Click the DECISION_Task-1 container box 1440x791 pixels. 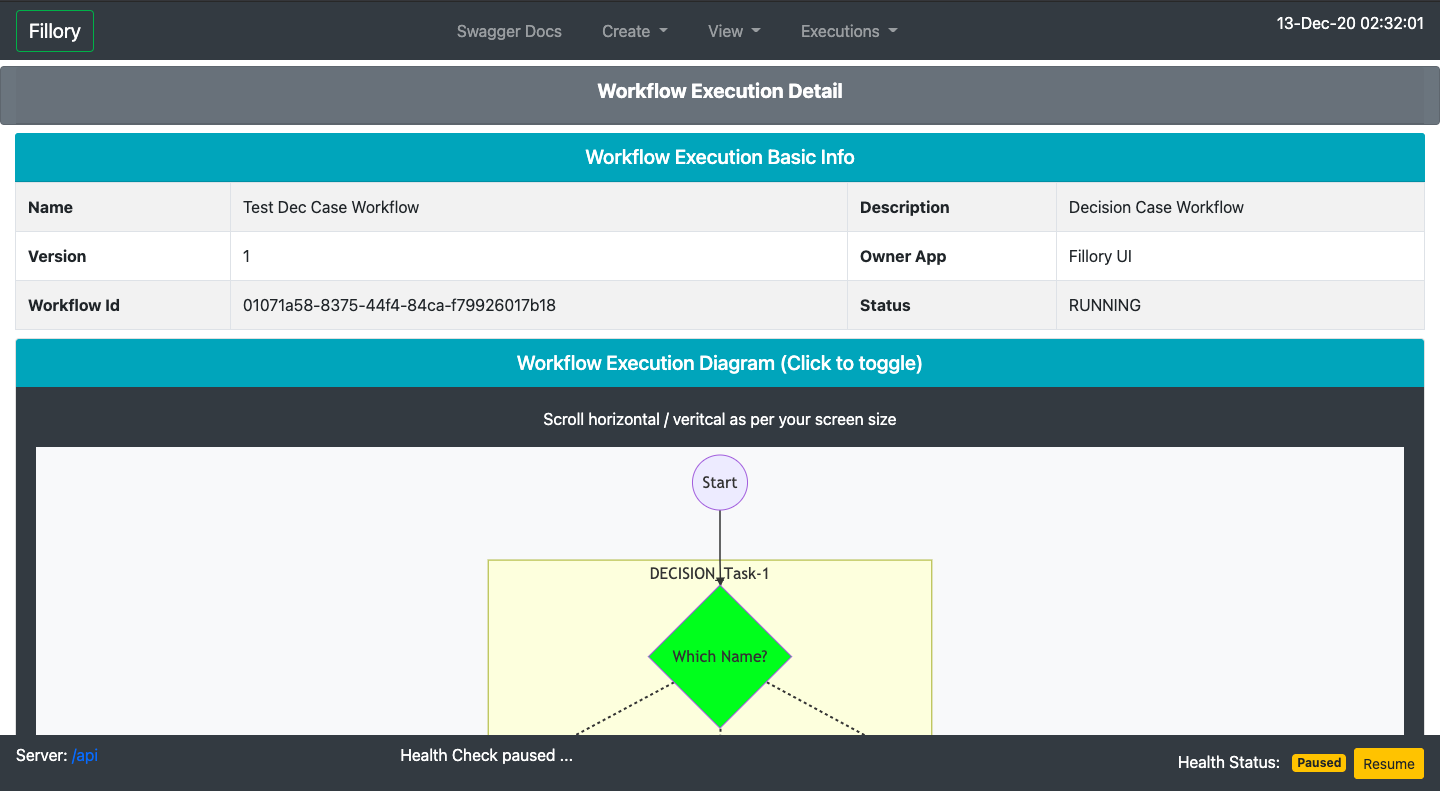coord(710,573)
